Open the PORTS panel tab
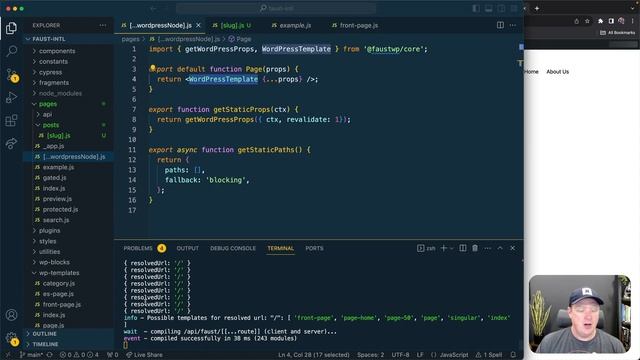The width and height of the screenshot is (640, 360). pos(314,248)
